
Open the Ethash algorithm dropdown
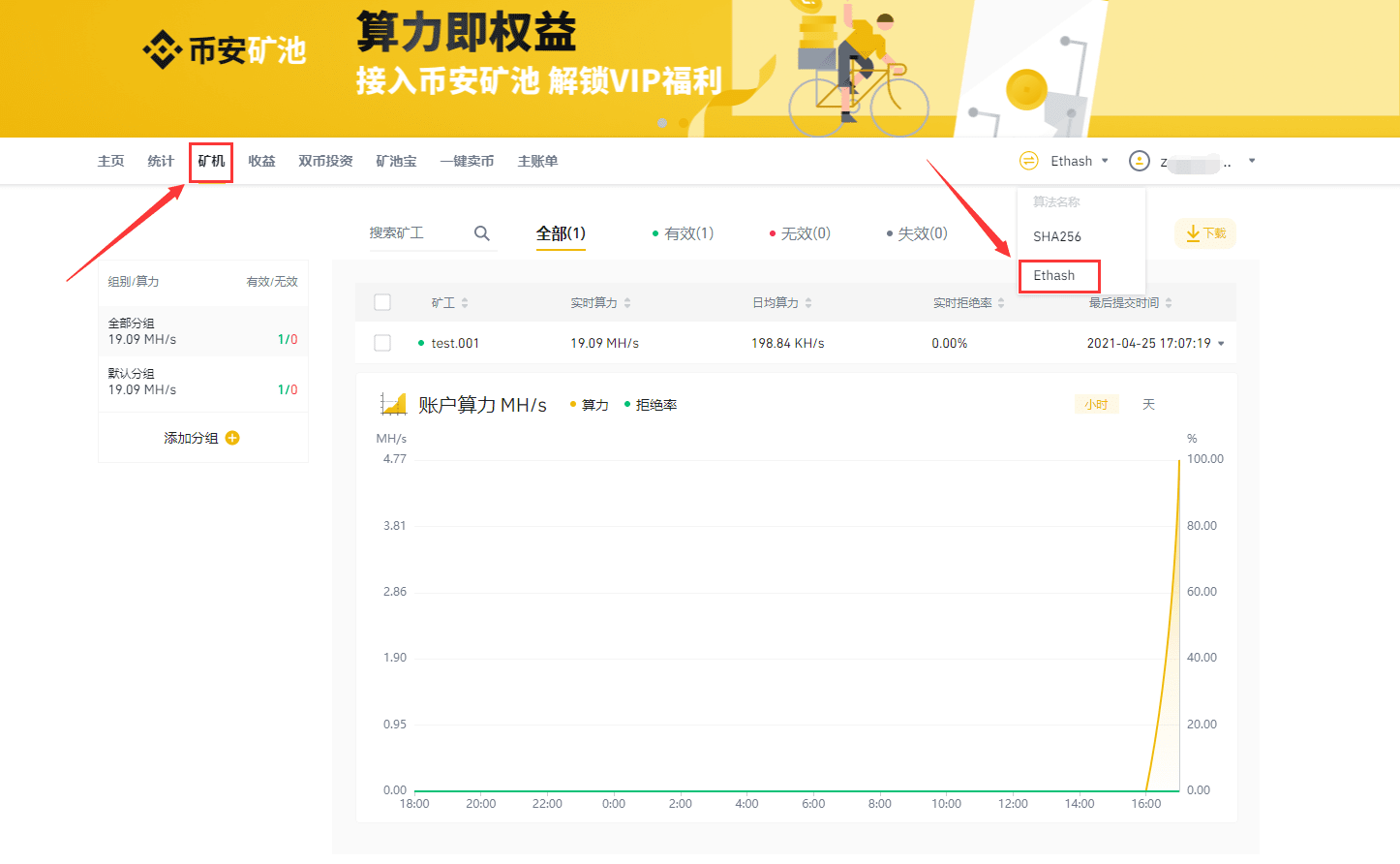1079,161
